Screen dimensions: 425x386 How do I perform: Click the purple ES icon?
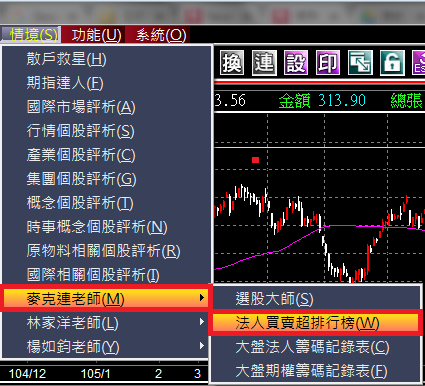tap(419, 63)
